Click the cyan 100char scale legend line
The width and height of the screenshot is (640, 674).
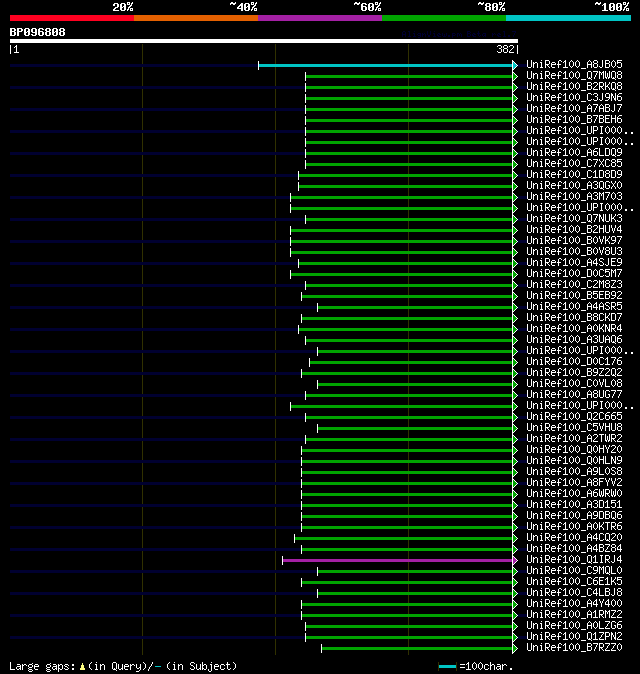447,667
